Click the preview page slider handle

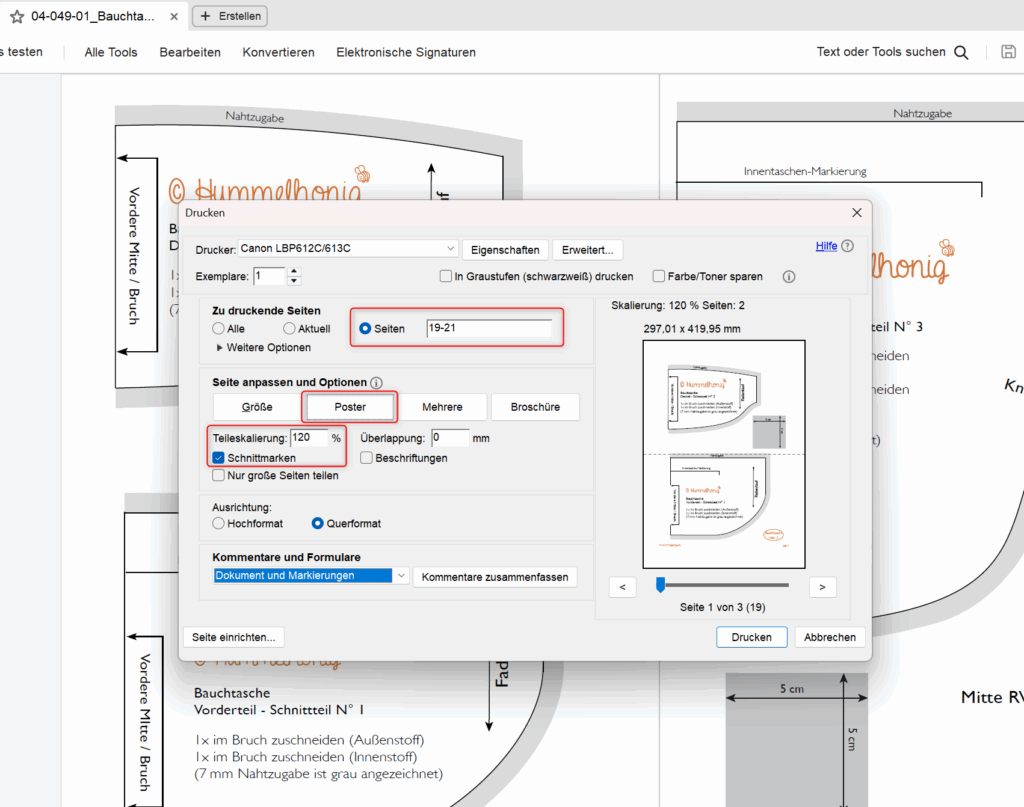[660, 584]
